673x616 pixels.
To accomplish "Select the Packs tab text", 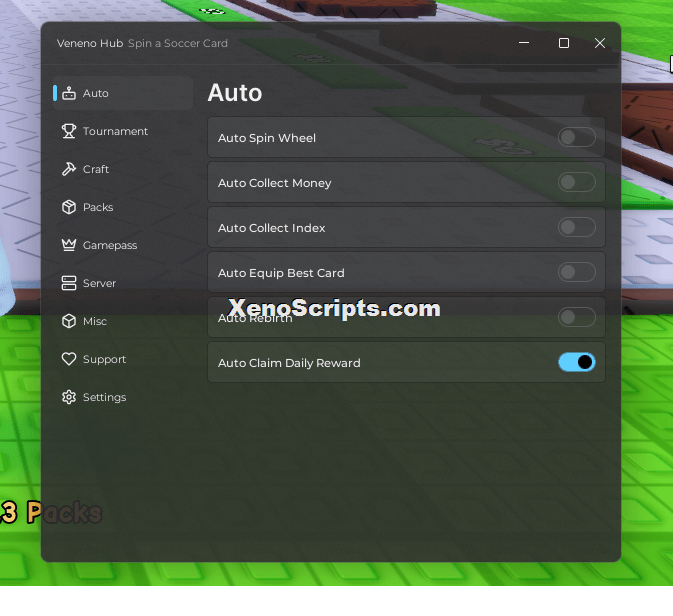I will (98, 207).
